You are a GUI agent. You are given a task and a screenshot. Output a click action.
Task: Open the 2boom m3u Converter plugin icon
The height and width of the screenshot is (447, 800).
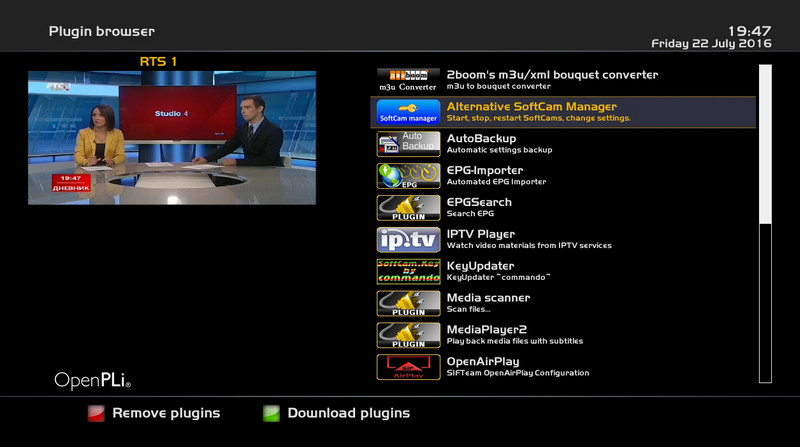pos(408,80)
